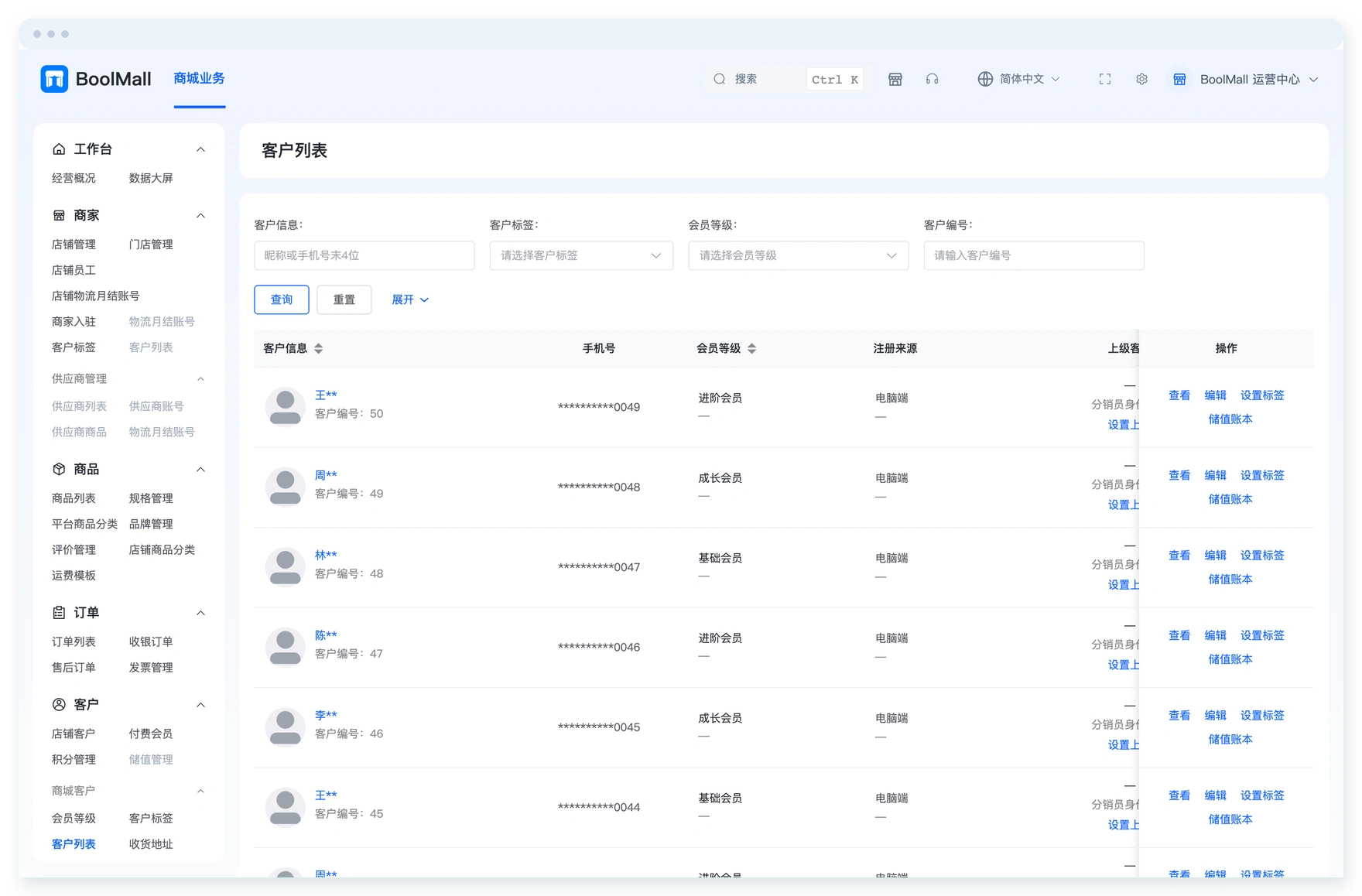Click avatar of customer number 50
The width and height of the screenshot is (1362, 896).
pos(285,407)
